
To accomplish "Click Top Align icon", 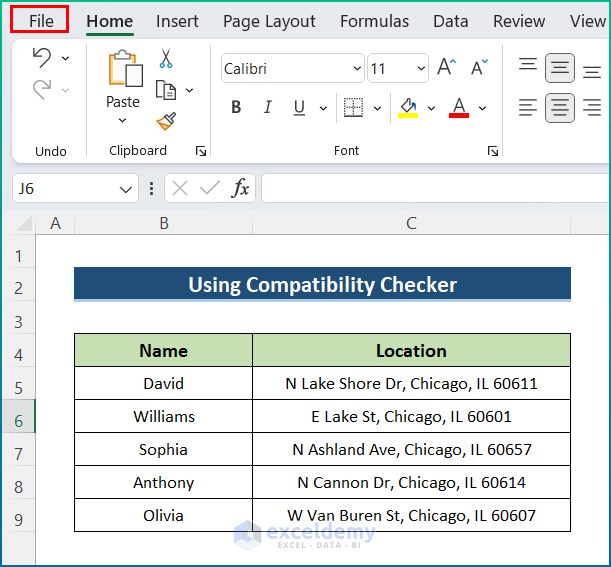I will coord(528,65).
